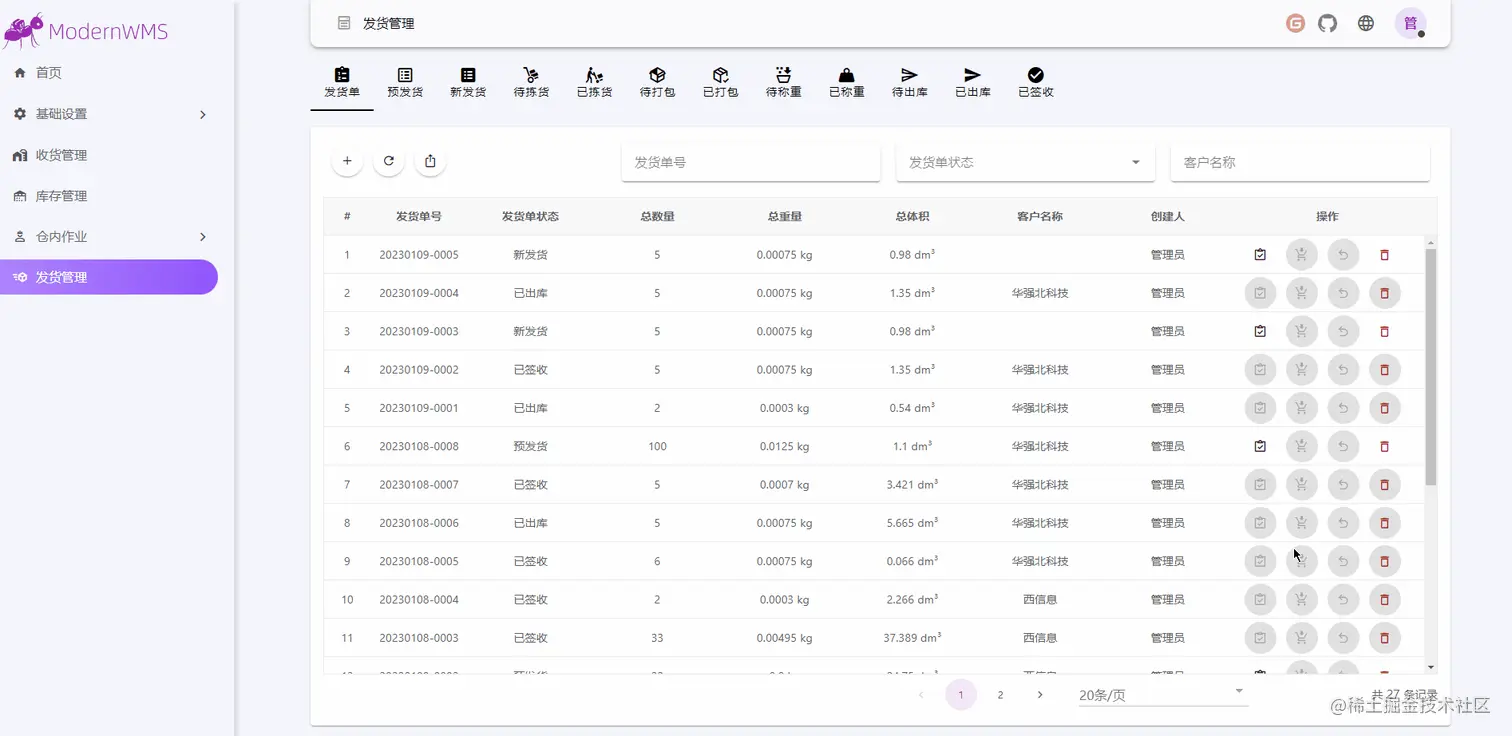1512x736 pixels.
Task: Click the 发货单号 search field
Action: point(751,162)
